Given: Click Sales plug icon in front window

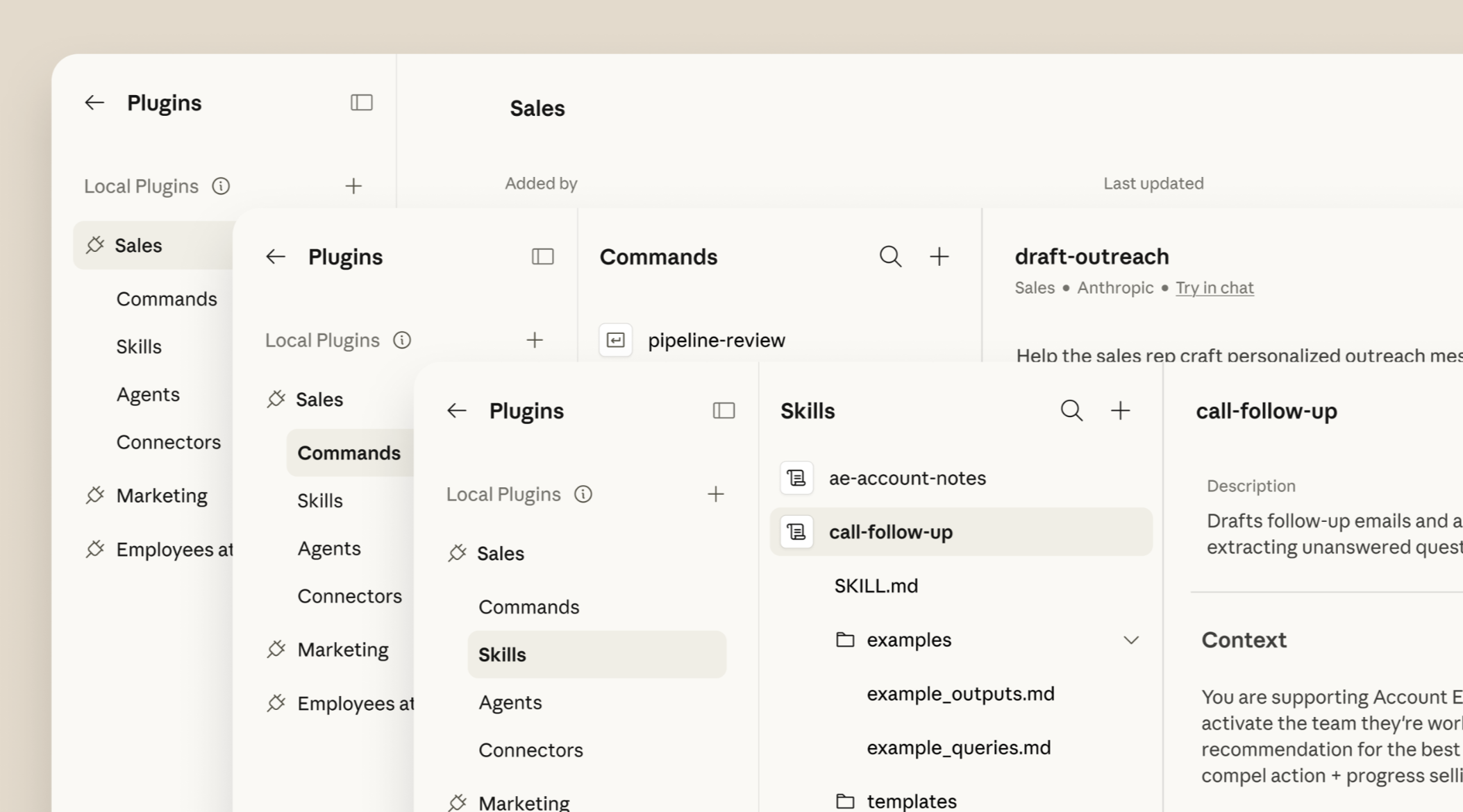Looking at the screenshot, I should tap(457, 553).
